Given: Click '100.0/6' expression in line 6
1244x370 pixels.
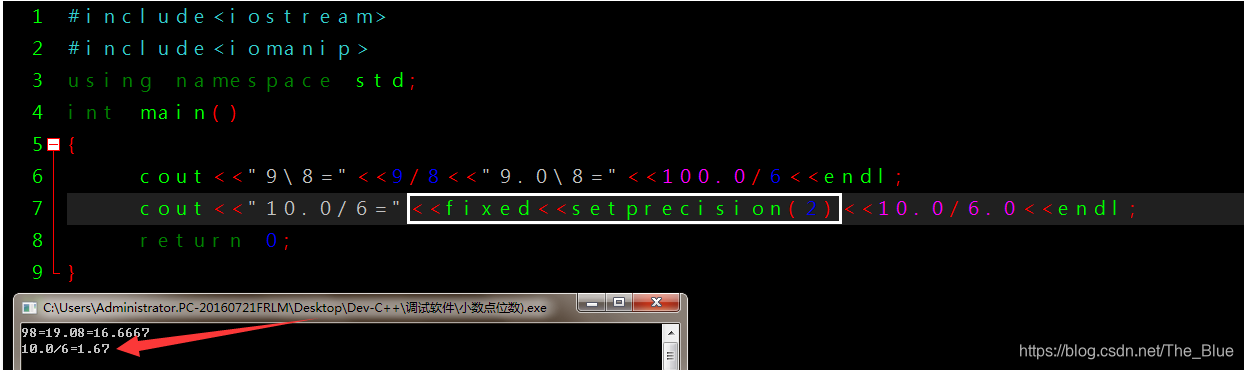Looking at the screenshot, I should 721,177.
